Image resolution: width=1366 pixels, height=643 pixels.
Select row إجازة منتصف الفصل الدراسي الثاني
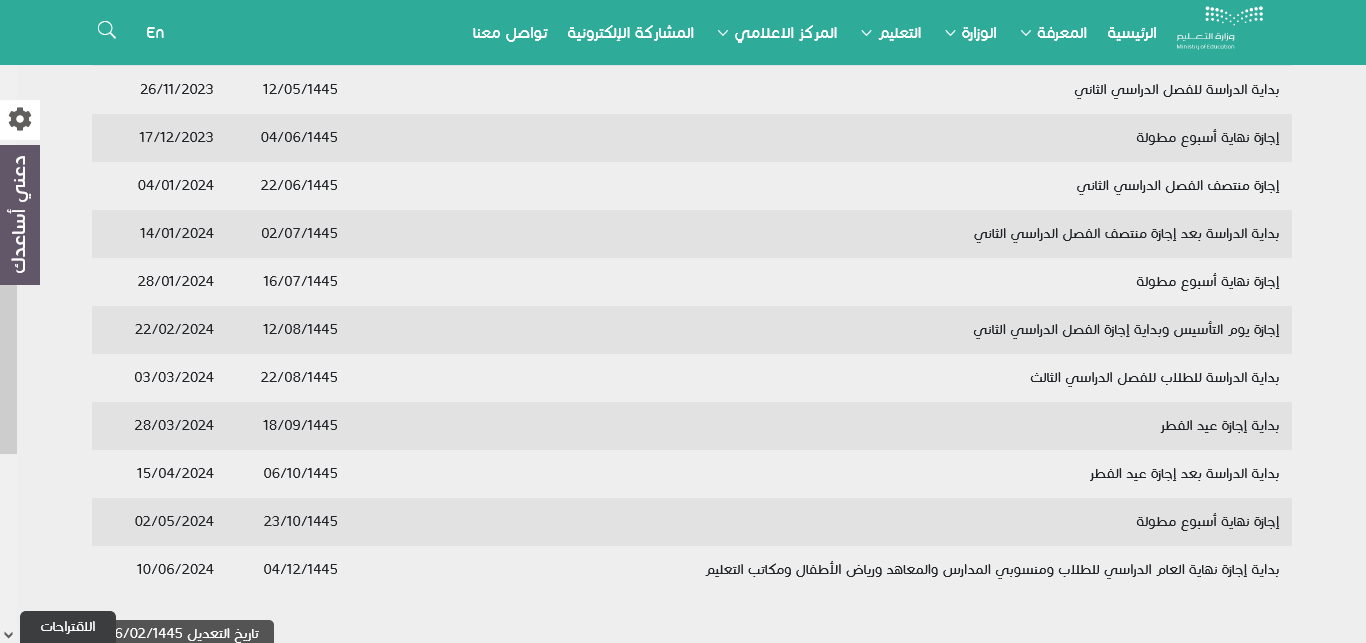(692, 186)
